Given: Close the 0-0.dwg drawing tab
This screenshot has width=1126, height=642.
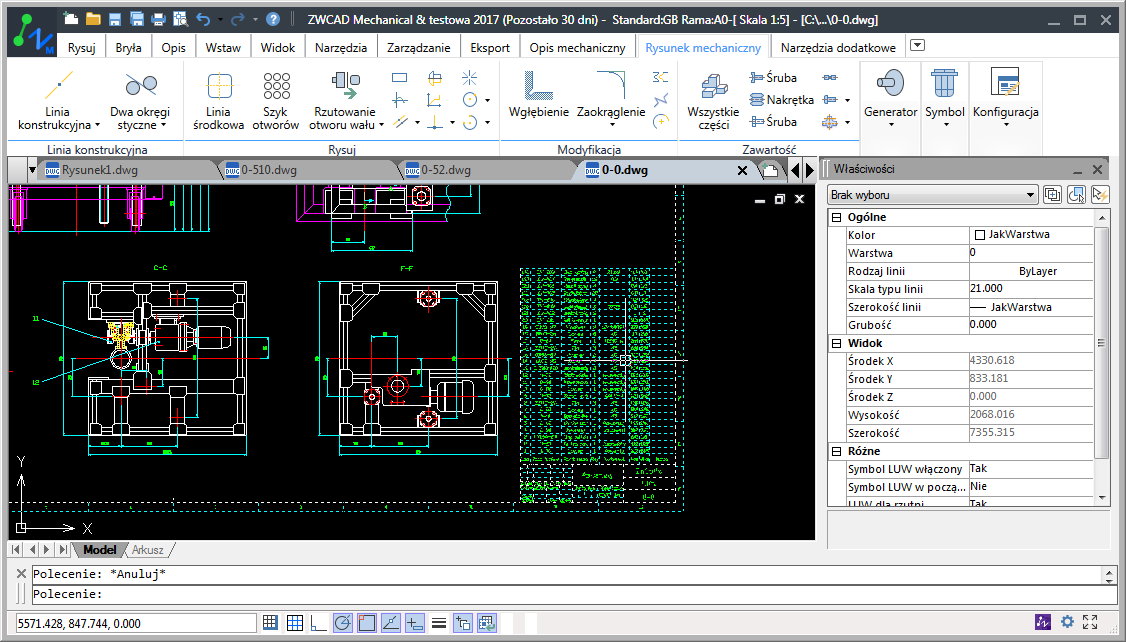Looking at the screenshot, I should [743, 170].
